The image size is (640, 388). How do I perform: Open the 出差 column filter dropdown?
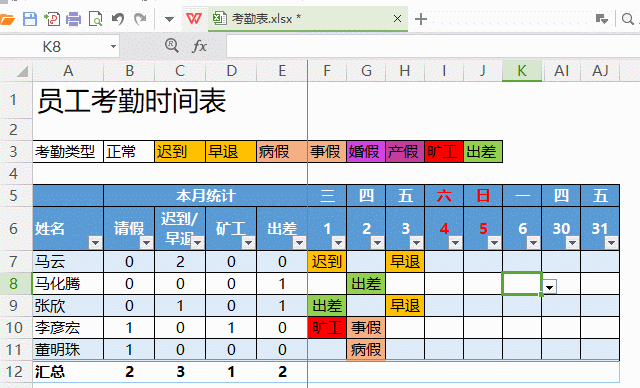299,243
